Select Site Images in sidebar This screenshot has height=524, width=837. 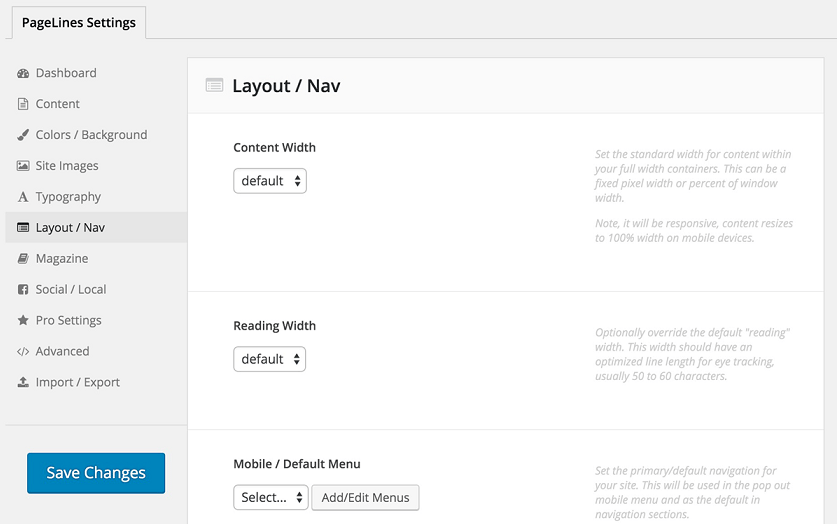click(x=96, y=166)
